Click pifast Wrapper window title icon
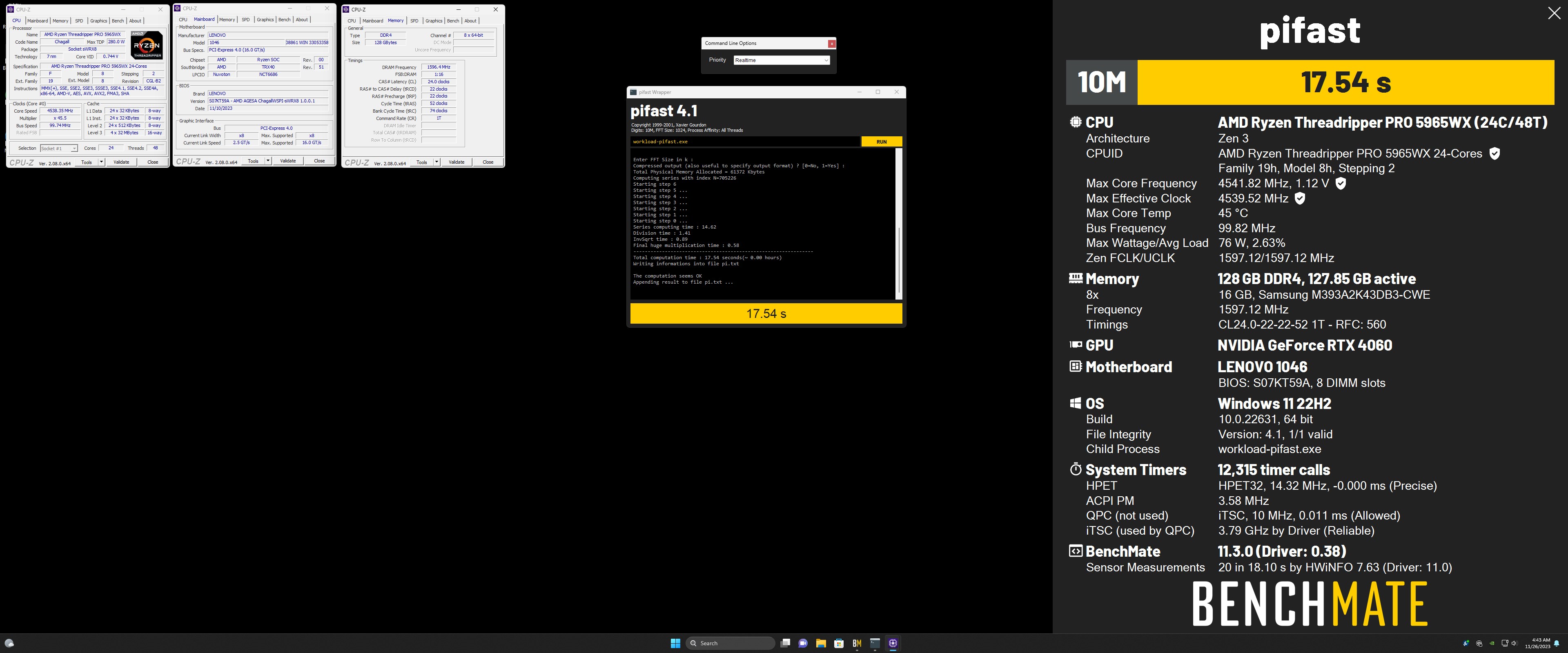The width and height of the screenshot is (1568, 653). click(633, 92)
